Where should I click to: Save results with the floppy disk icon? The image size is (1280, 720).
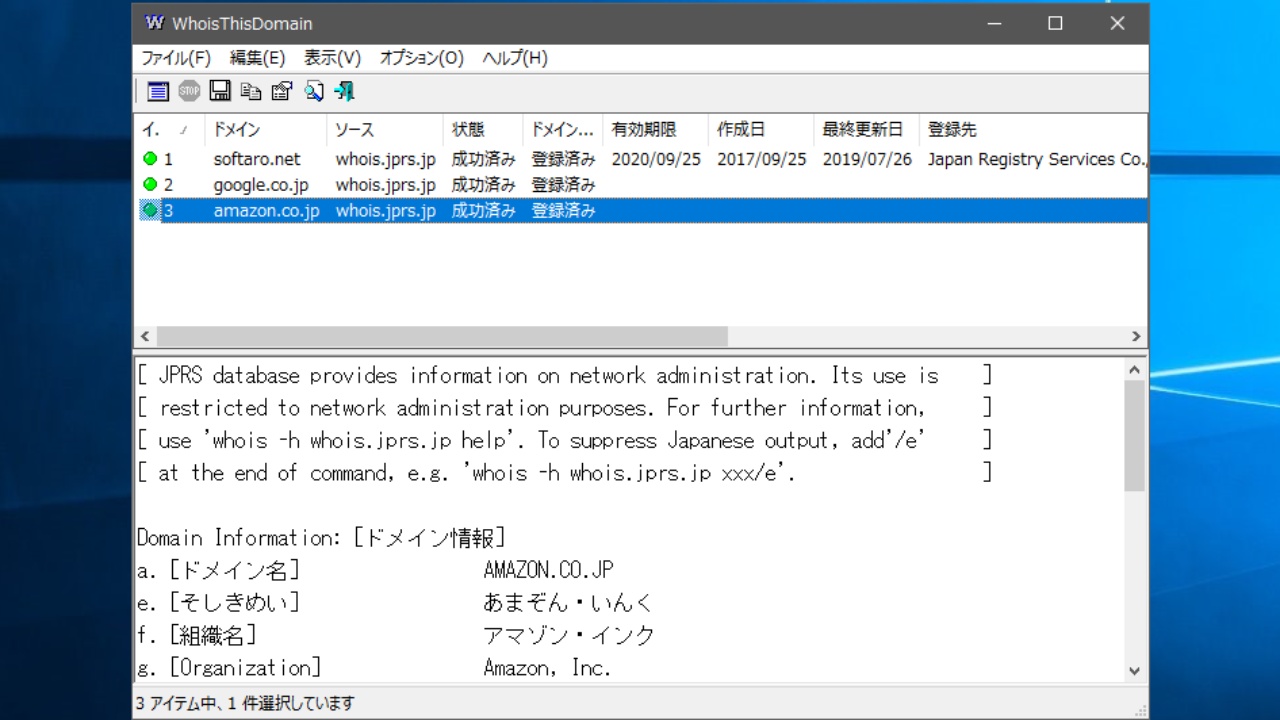220,91
